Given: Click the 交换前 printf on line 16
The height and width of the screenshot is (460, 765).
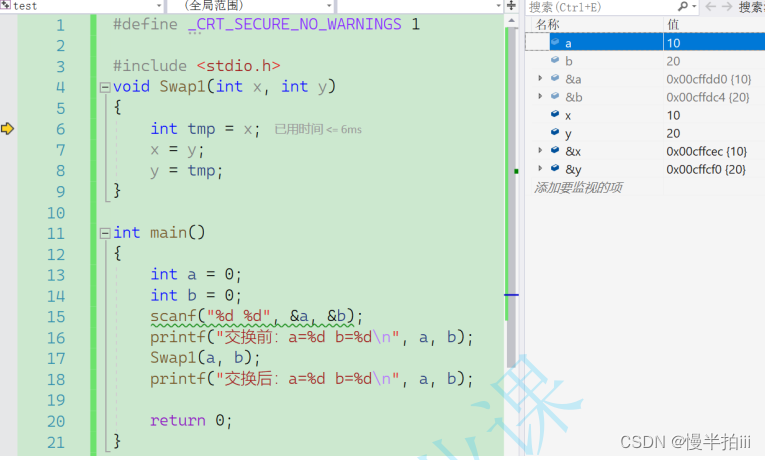Looking at the screenshot, I should (x=311, y=338).
